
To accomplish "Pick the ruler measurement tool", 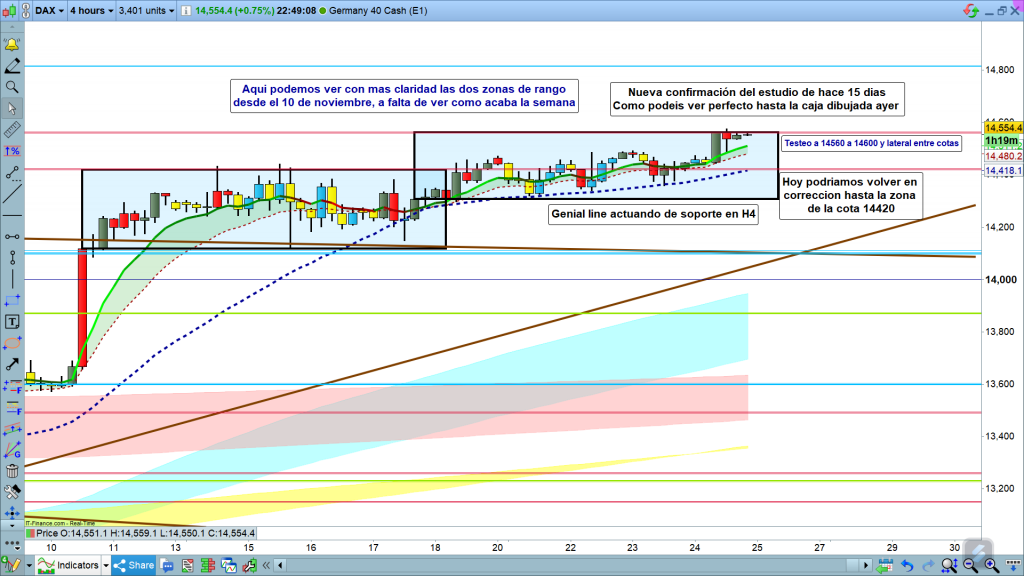I will click(x=12, y=130).
